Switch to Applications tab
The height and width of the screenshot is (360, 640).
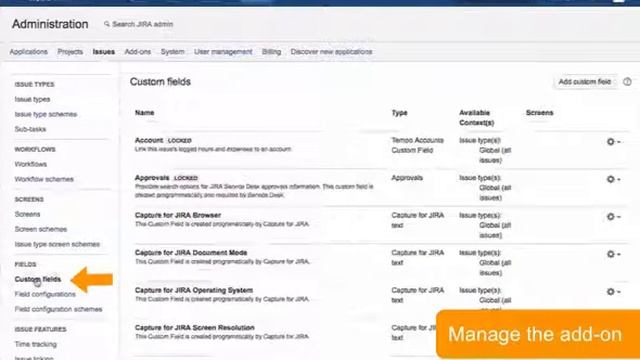(29, 52)
